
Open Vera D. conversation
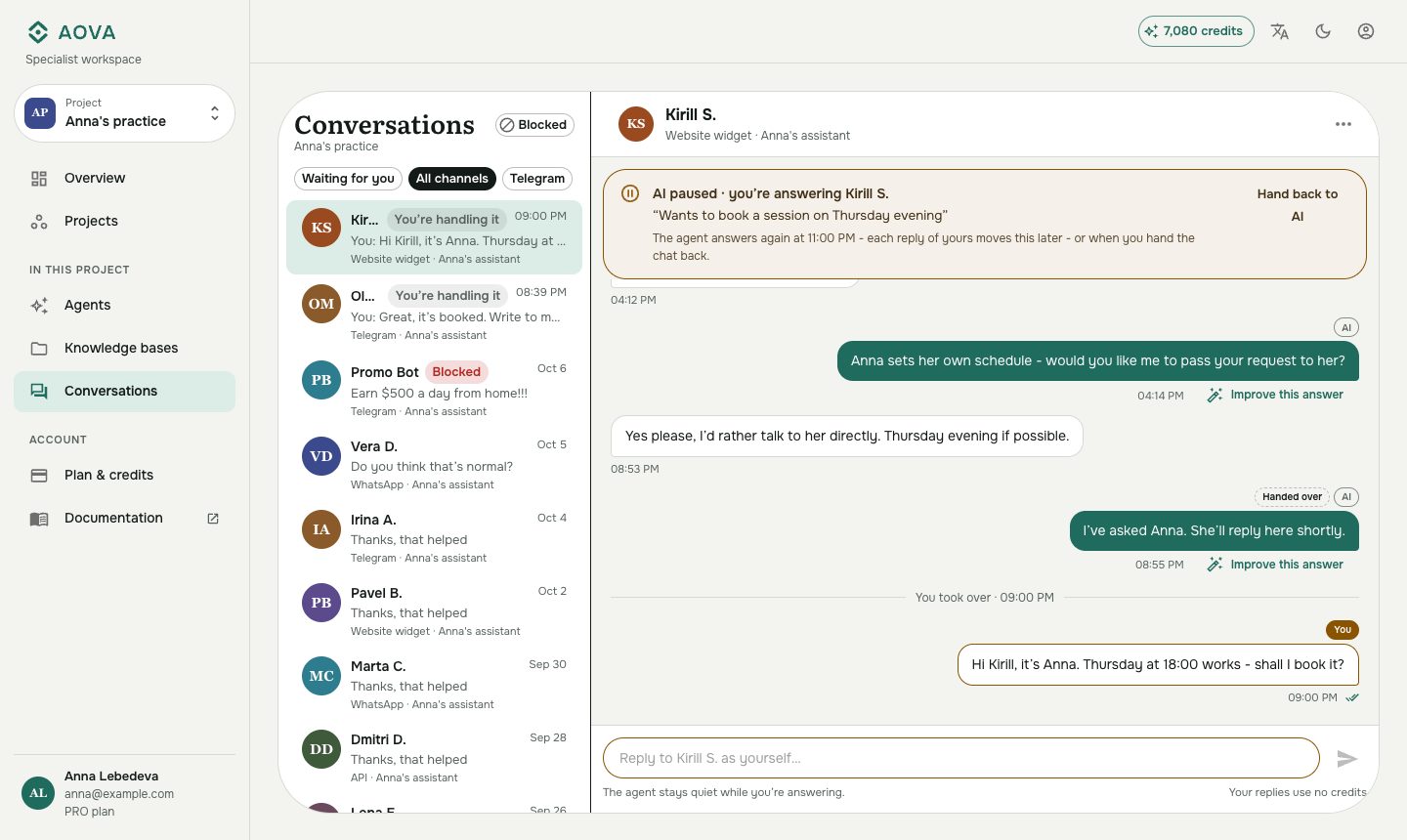coord(434,464)
